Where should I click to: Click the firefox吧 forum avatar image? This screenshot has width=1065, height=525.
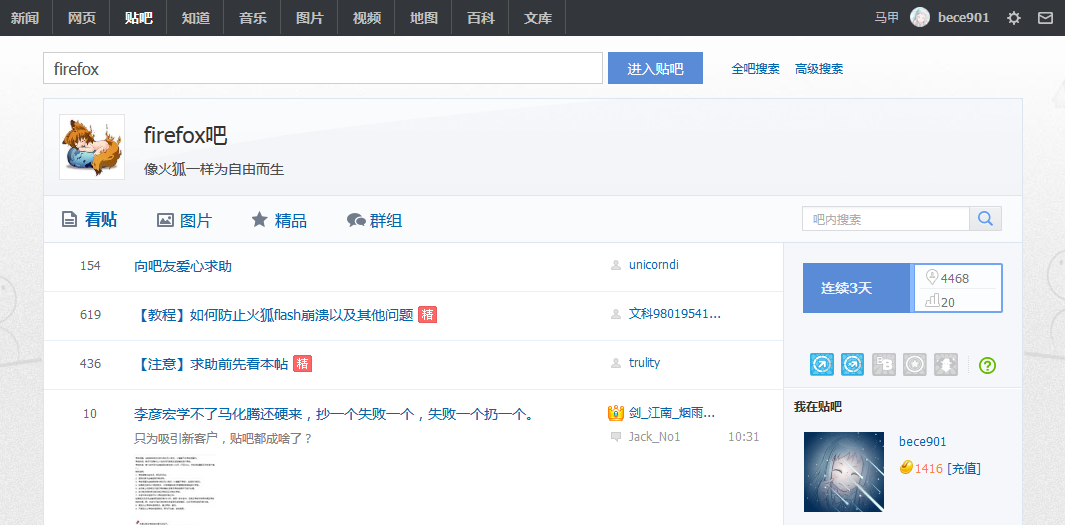92,147
